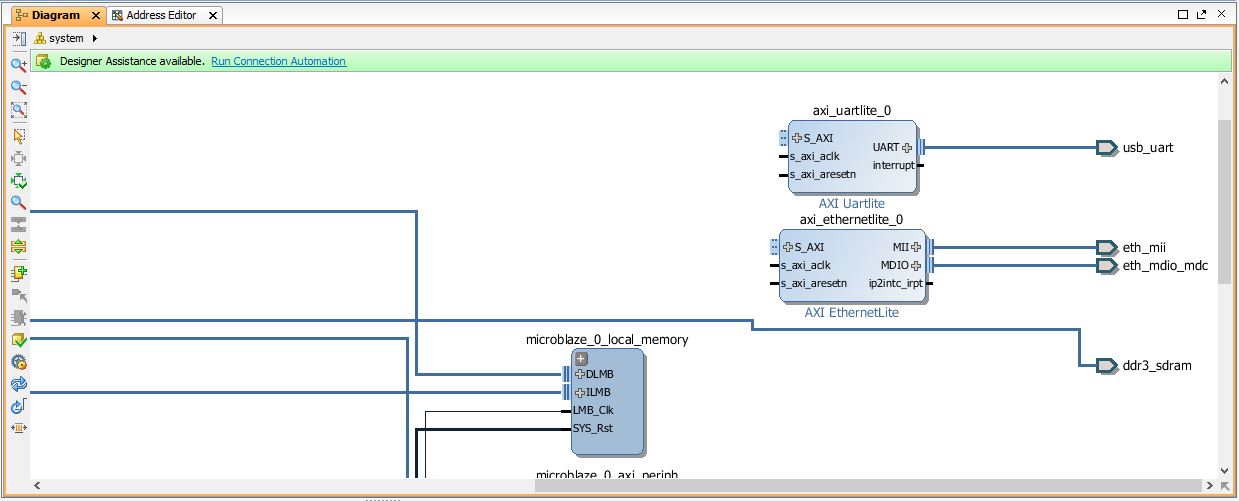
Task: Switch to the Address Editor tab
Action: pyautogui.click(x=161, y=15)
